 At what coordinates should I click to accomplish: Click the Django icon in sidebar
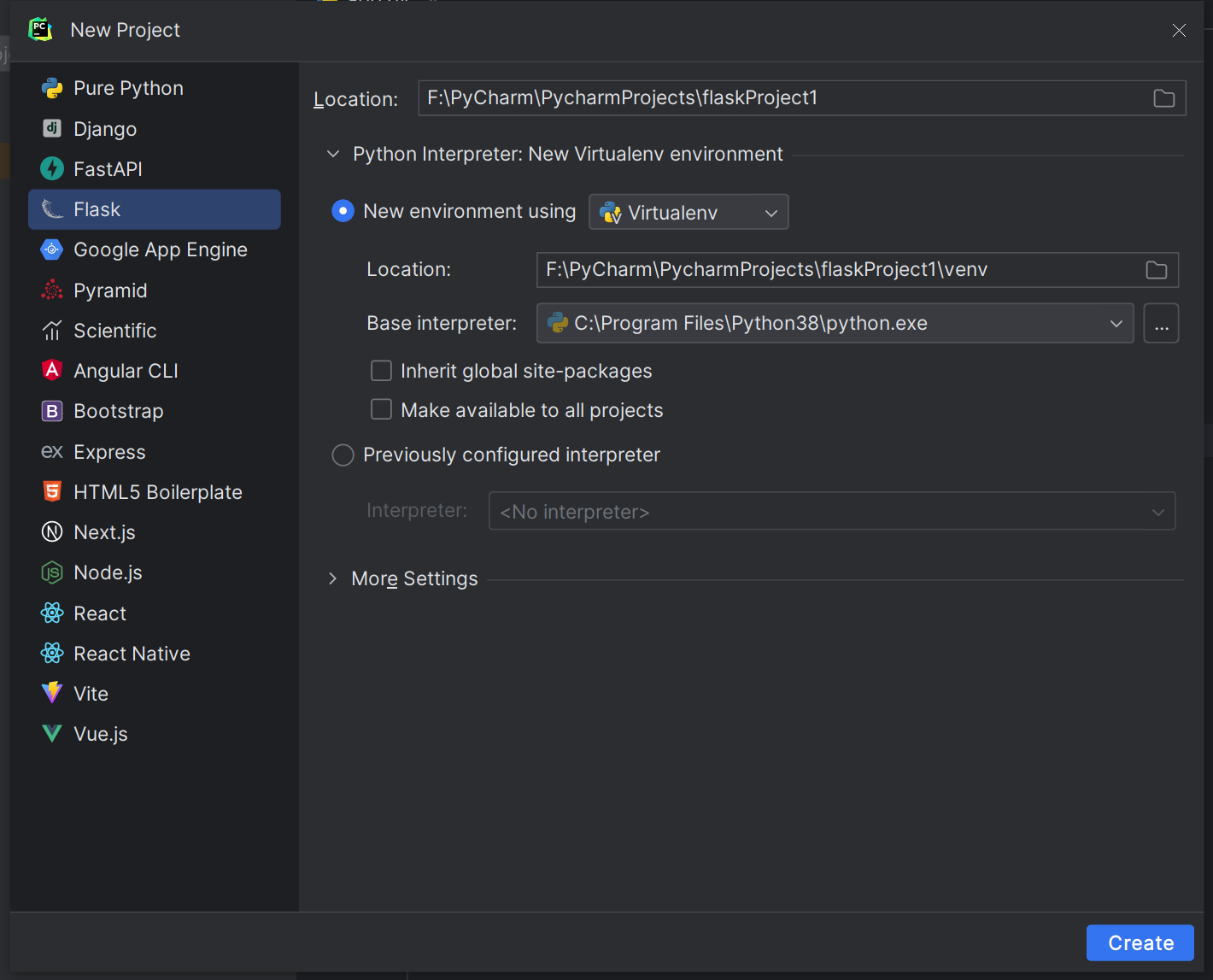click(52, 128)
